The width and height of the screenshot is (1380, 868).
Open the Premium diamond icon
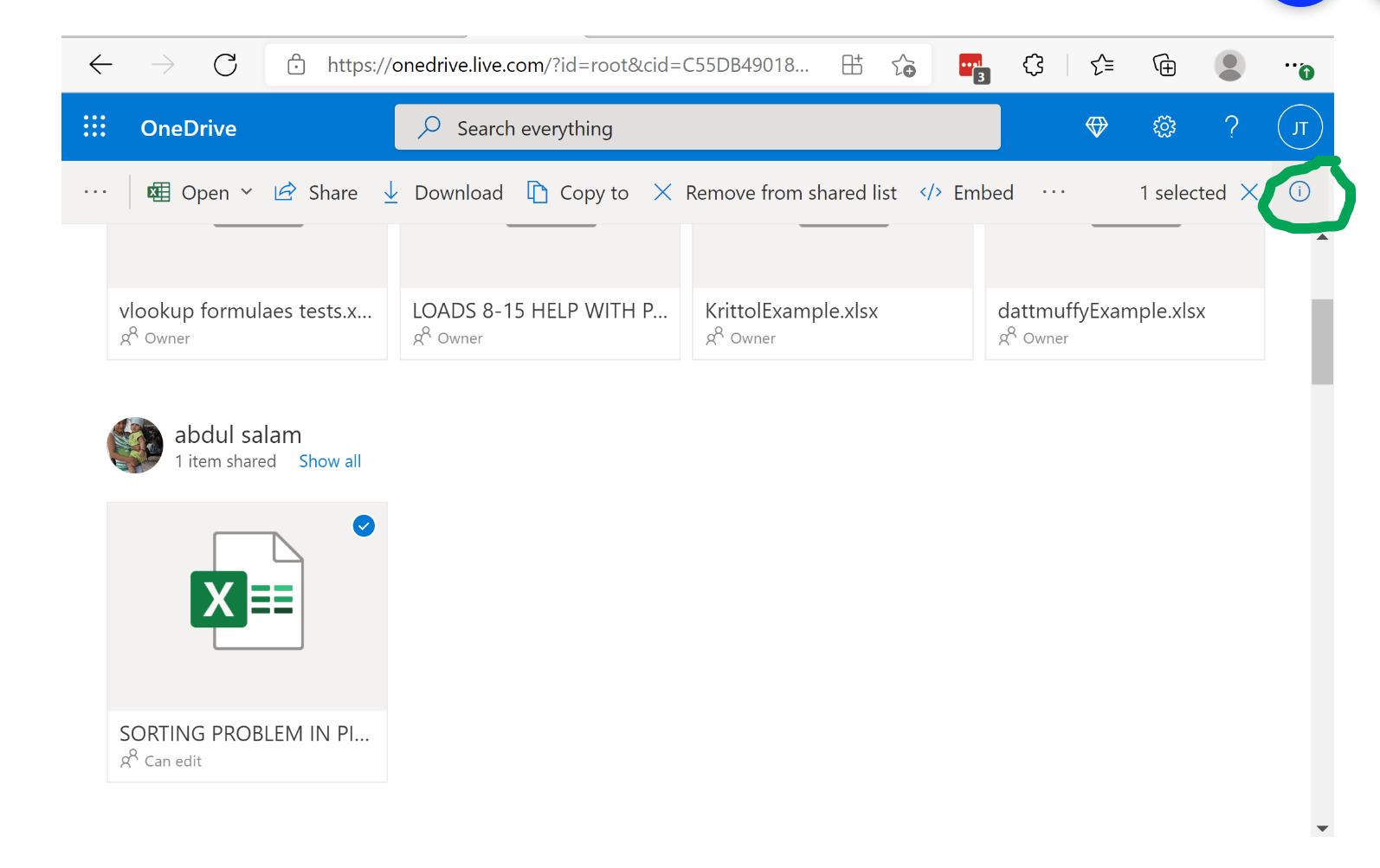point(1097,127)
